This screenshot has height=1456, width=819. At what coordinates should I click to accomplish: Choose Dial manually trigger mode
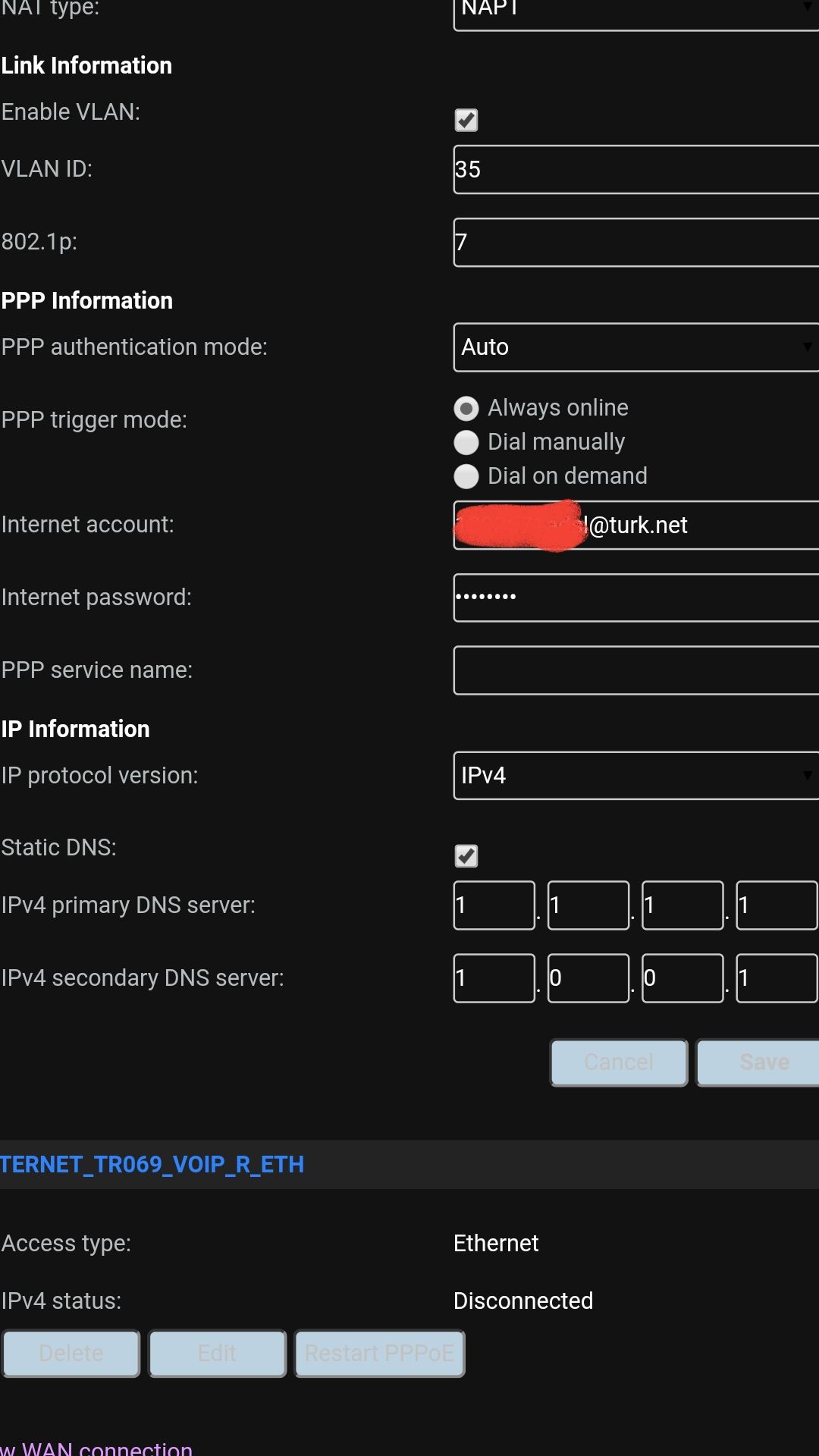point(466,442)
